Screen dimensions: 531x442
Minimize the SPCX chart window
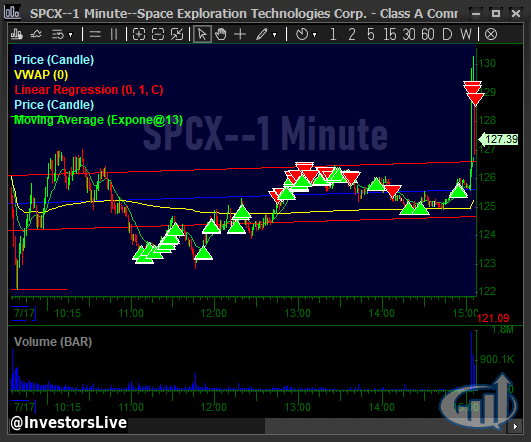coord(476,14)
